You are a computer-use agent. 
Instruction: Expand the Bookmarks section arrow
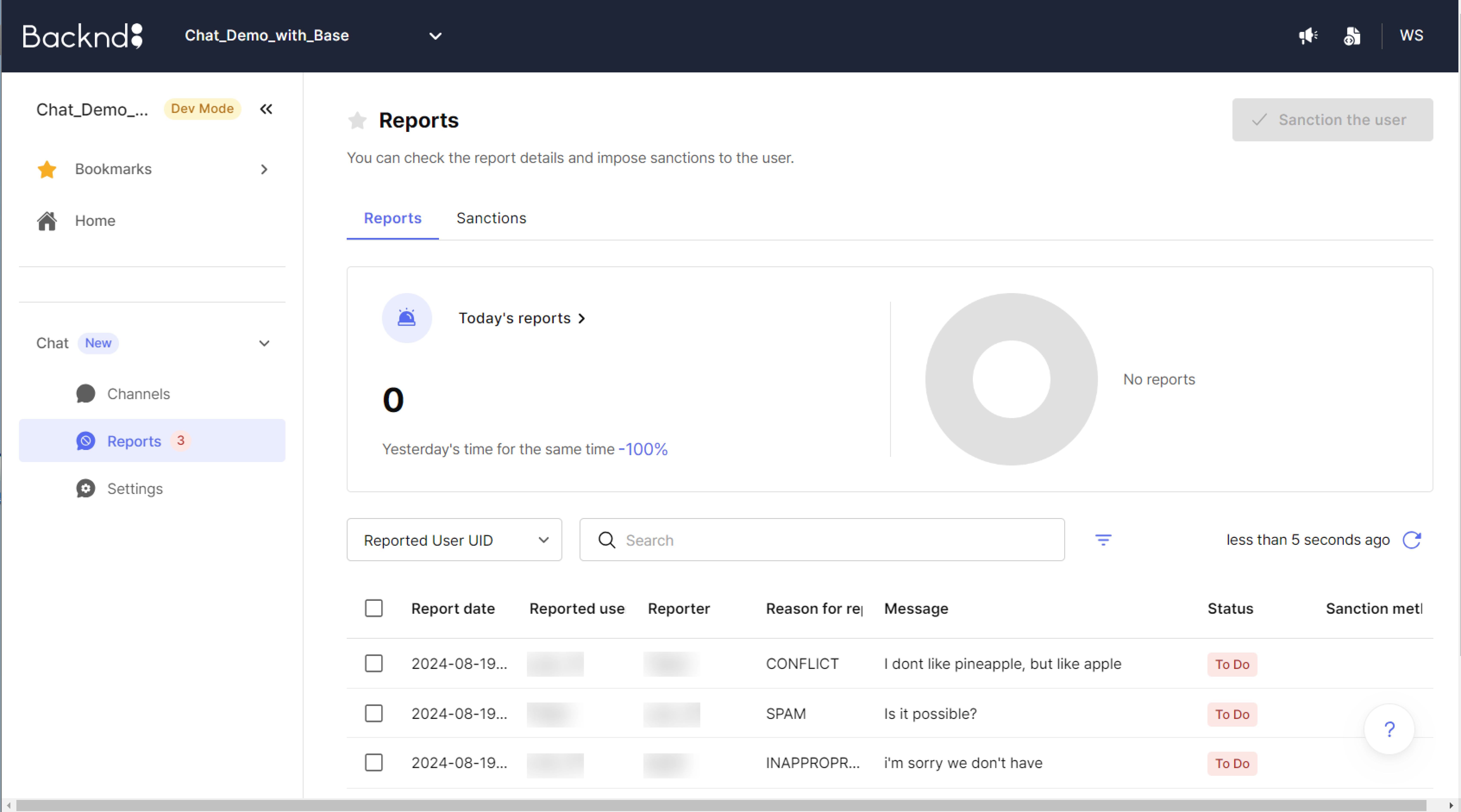pyautogui.click(x=264, y=170)
